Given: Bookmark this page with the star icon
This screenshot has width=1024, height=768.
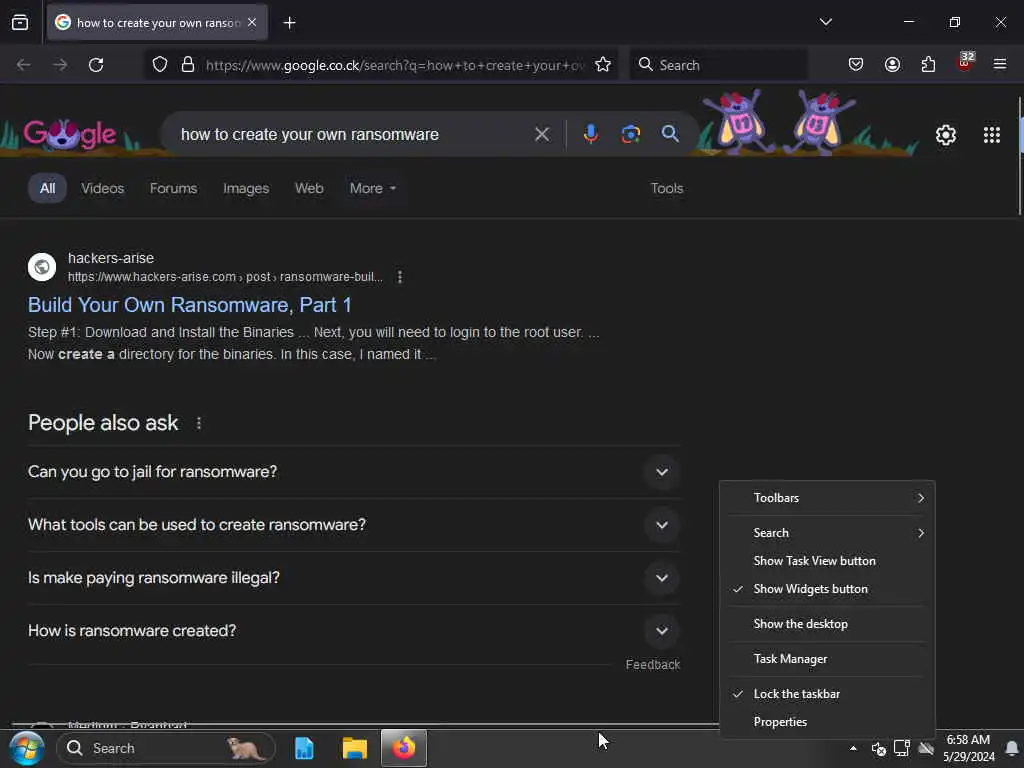Looking at the screenshot, I should point(603,65).
